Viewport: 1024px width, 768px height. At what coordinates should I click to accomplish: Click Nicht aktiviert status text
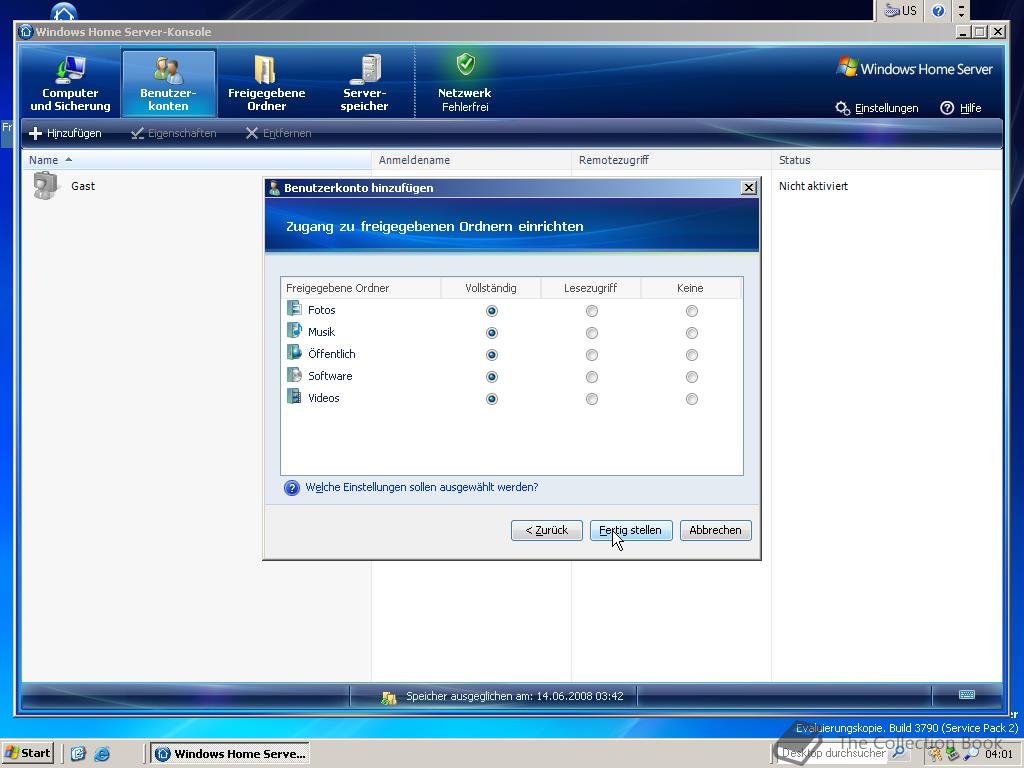tap(813, 186)
